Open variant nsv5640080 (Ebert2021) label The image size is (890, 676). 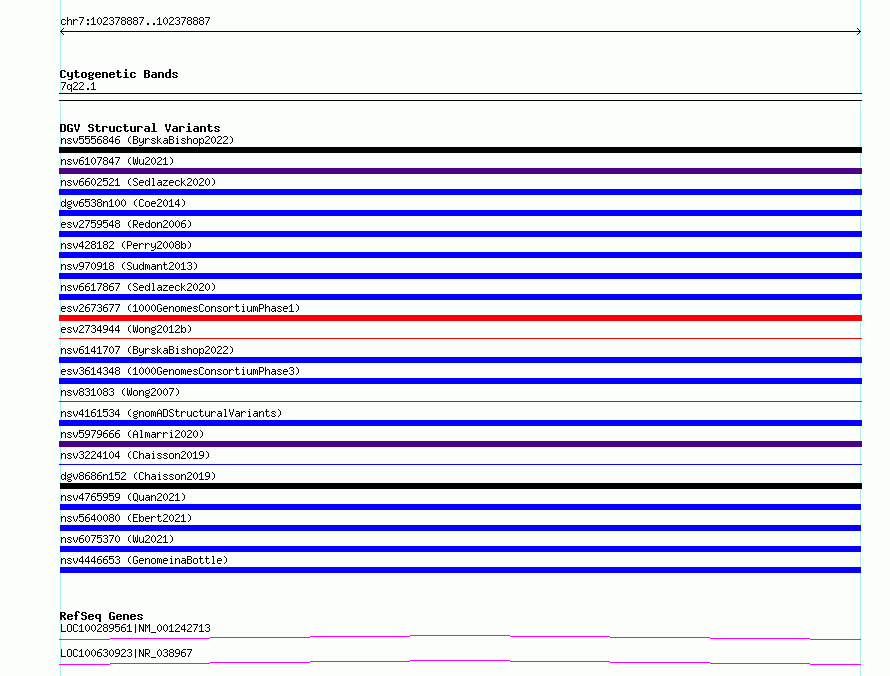click(126, 518)
